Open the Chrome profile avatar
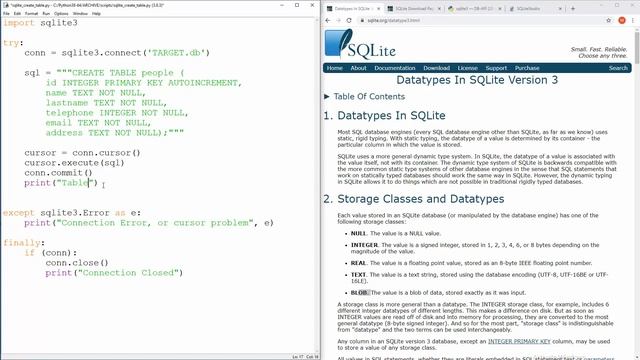The image size is (640, 360). click(x=622, y=20)
